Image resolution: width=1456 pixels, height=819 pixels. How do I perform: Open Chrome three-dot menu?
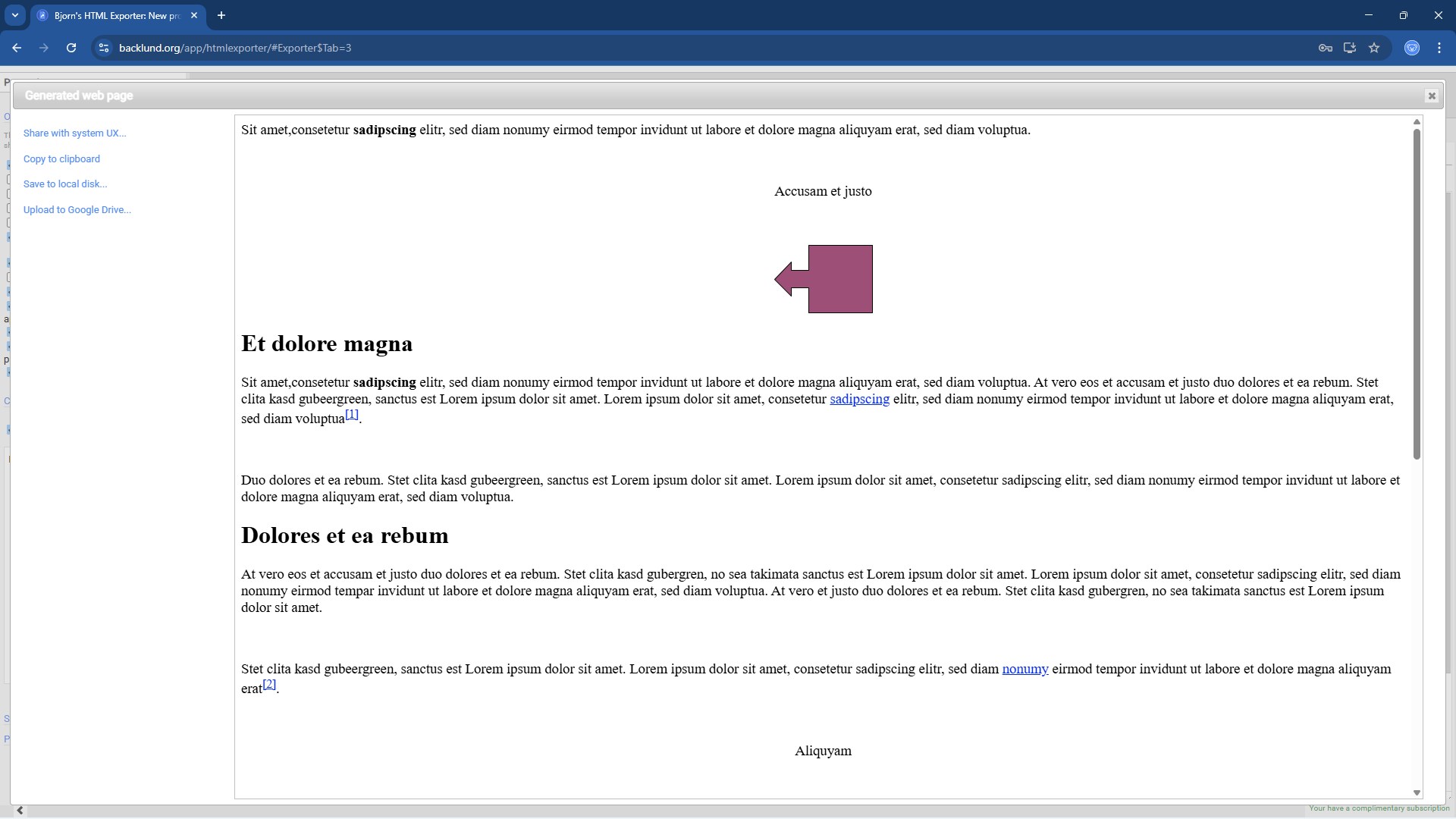[1439, 48]
